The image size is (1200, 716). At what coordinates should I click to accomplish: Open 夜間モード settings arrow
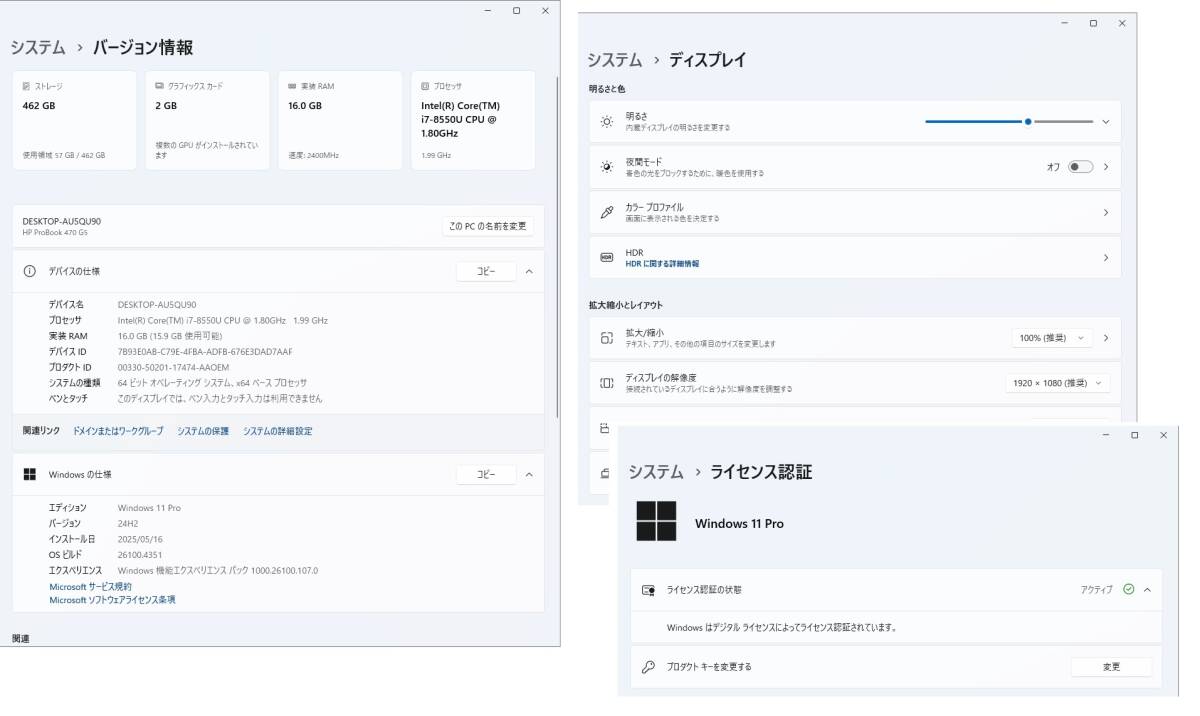coord(1105,167)
